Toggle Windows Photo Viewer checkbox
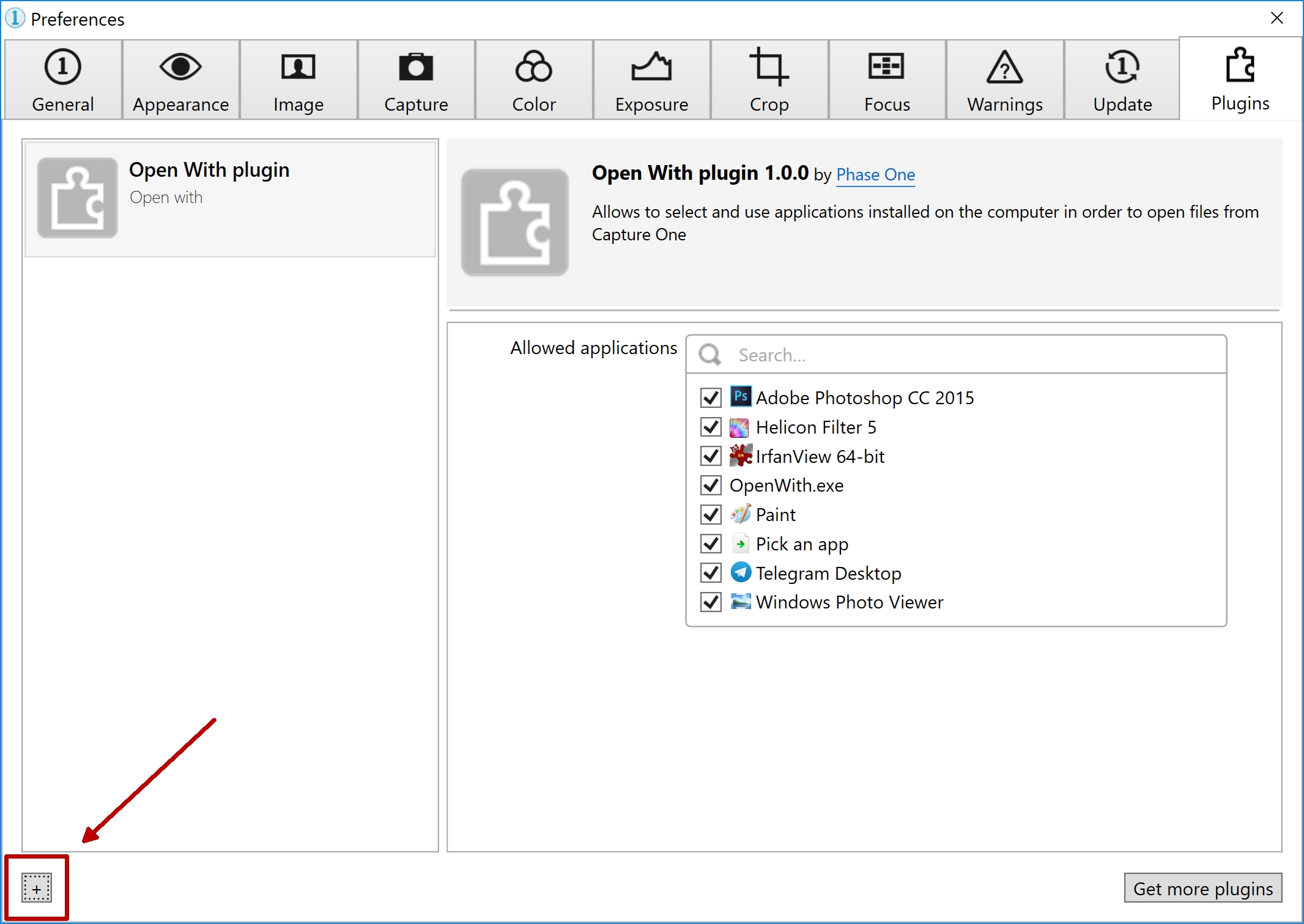This screenshot has height=924, width=1304. point(711,602)
